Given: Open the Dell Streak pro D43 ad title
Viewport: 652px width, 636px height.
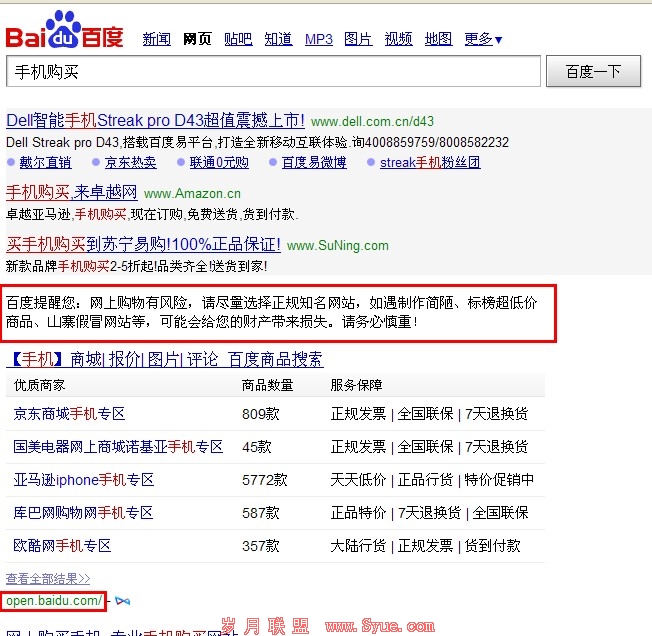Looking at the screenshot, I should [156, 121].
